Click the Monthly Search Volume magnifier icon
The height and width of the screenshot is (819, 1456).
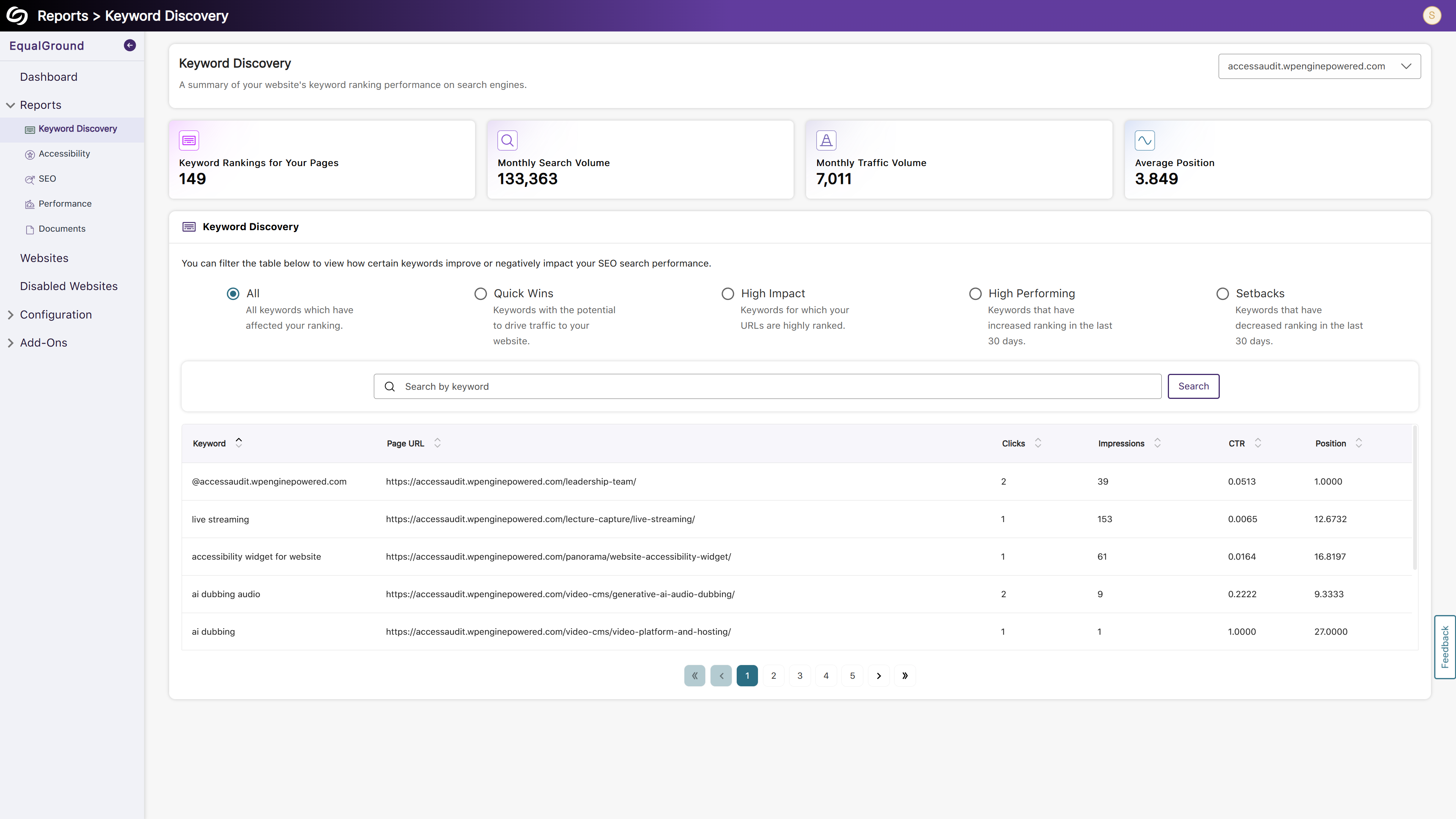507,140
